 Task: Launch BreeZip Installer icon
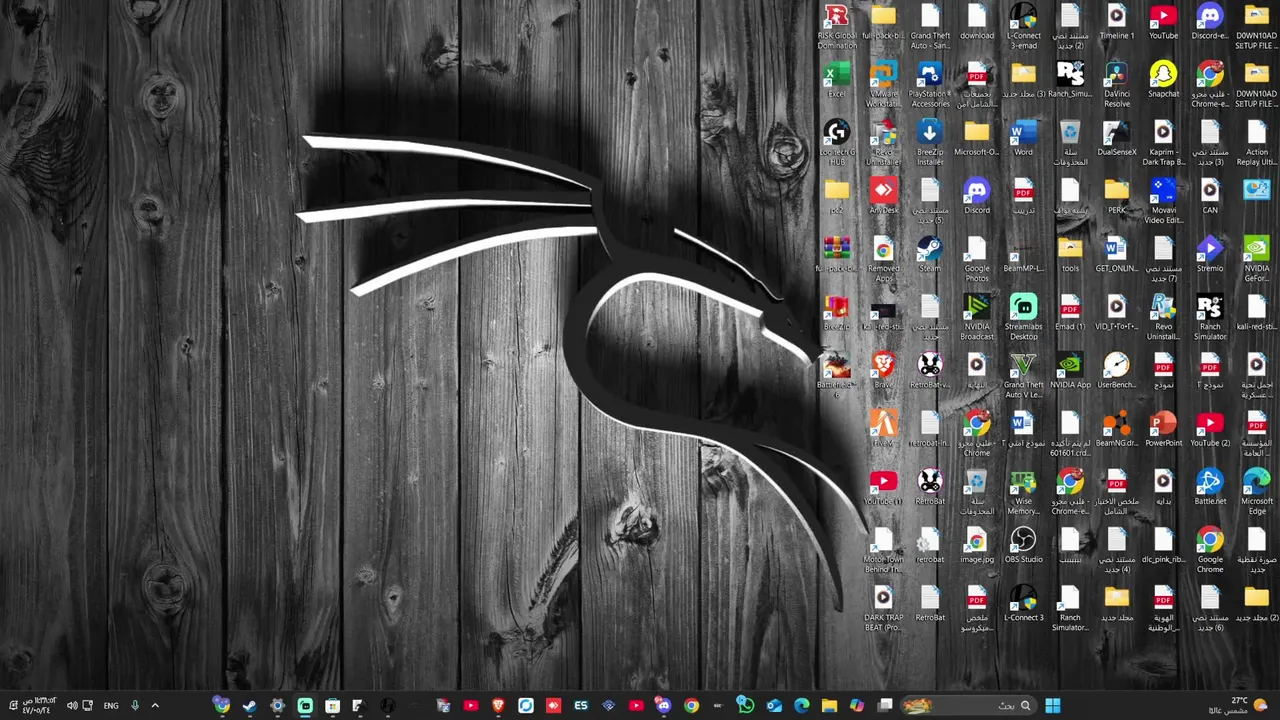(x=930, y=143)
